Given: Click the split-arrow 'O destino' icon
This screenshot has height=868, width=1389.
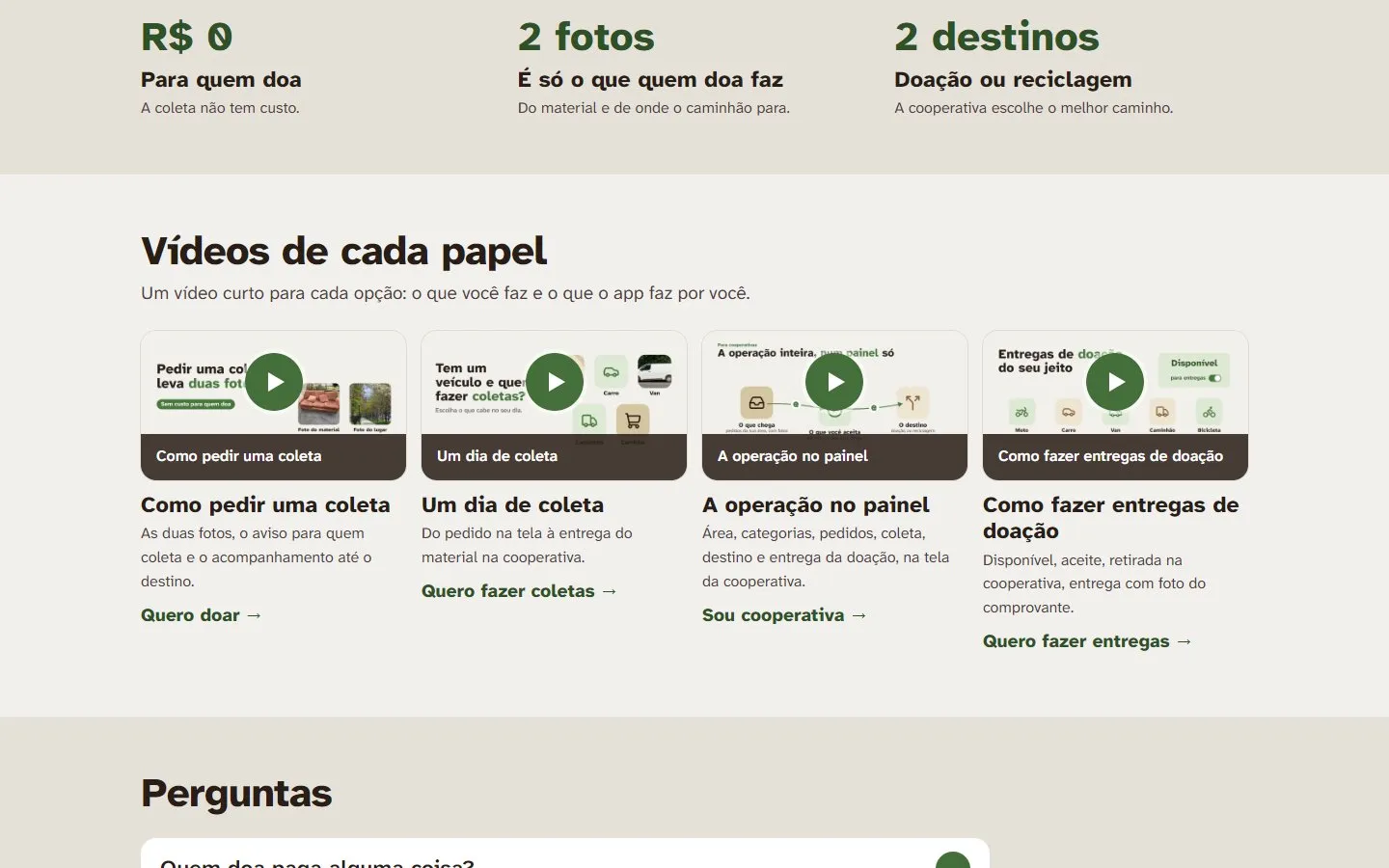Looking at the screenshot, I should tap(912, 403).
